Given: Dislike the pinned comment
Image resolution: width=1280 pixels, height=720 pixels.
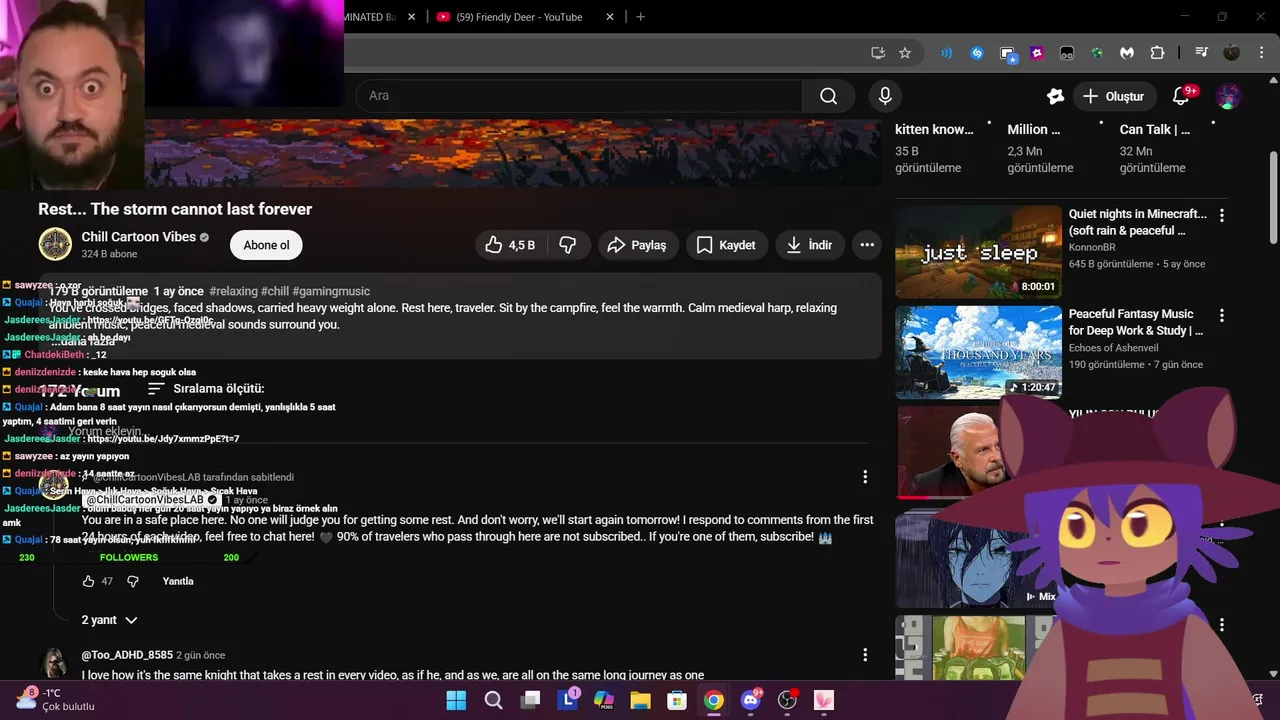Looking at the screenshot, I should pyautogui.click(x=133, y=581).
